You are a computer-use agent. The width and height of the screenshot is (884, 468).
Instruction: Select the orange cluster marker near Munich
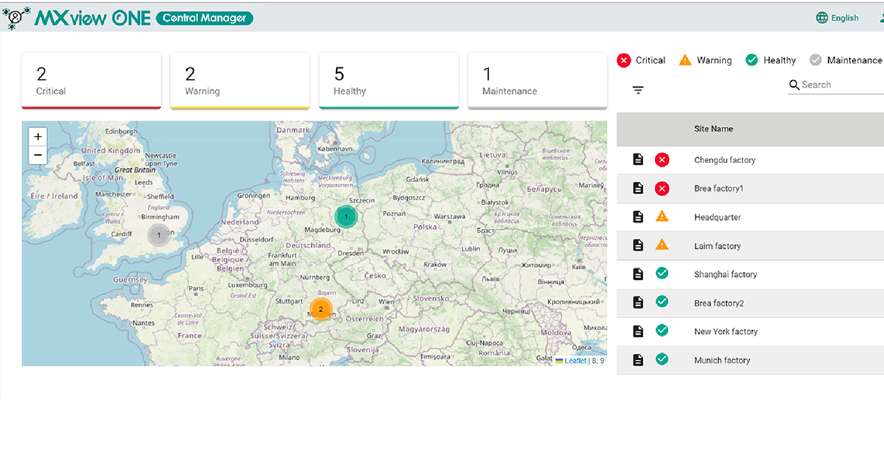point(320,309)
